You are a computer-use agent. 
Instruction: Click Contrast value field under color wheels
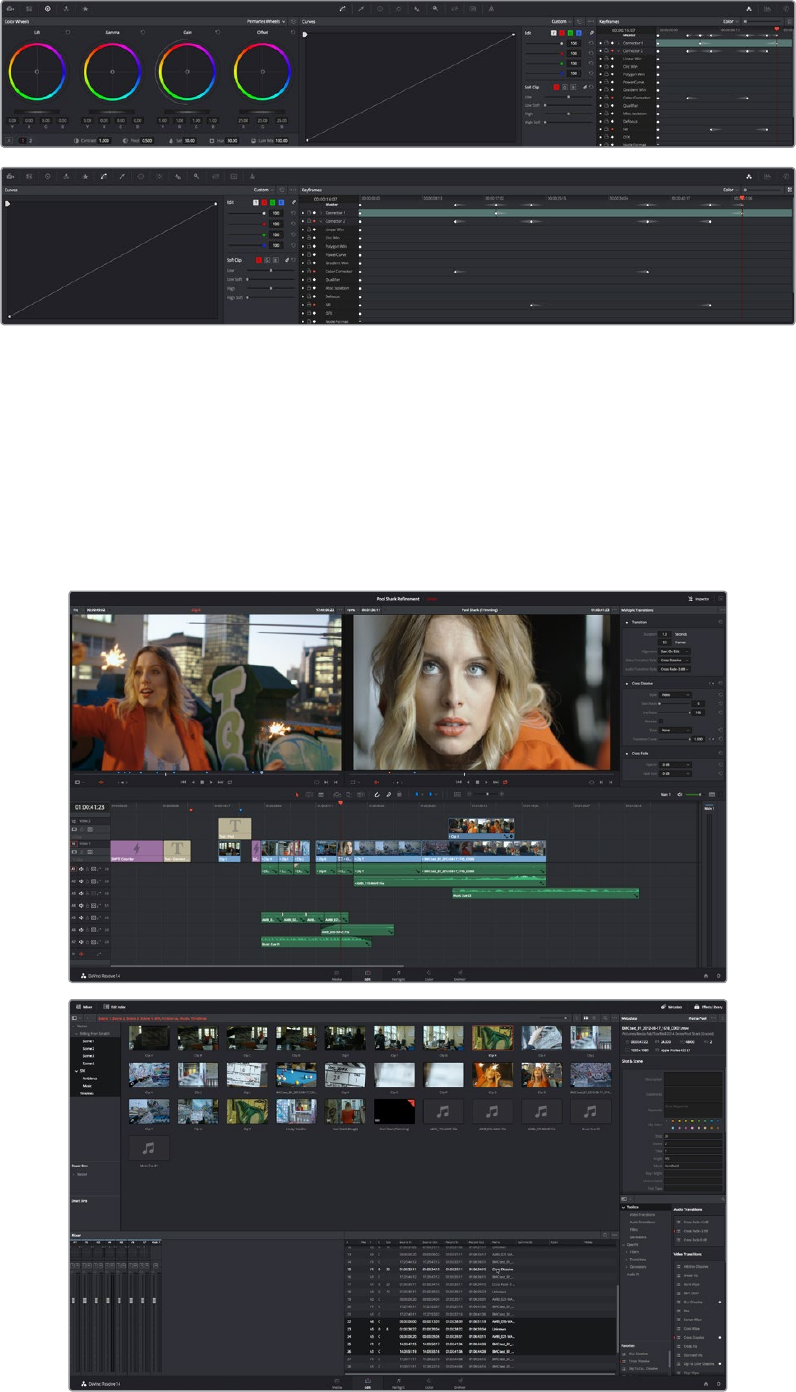[103, 140]
